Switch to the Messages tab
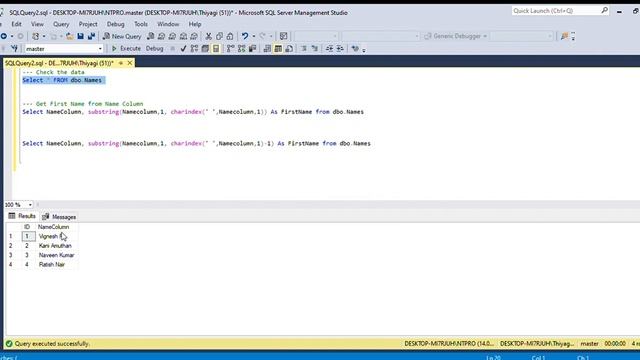Viewport: 640px width, 360px height. coord(59,217)
